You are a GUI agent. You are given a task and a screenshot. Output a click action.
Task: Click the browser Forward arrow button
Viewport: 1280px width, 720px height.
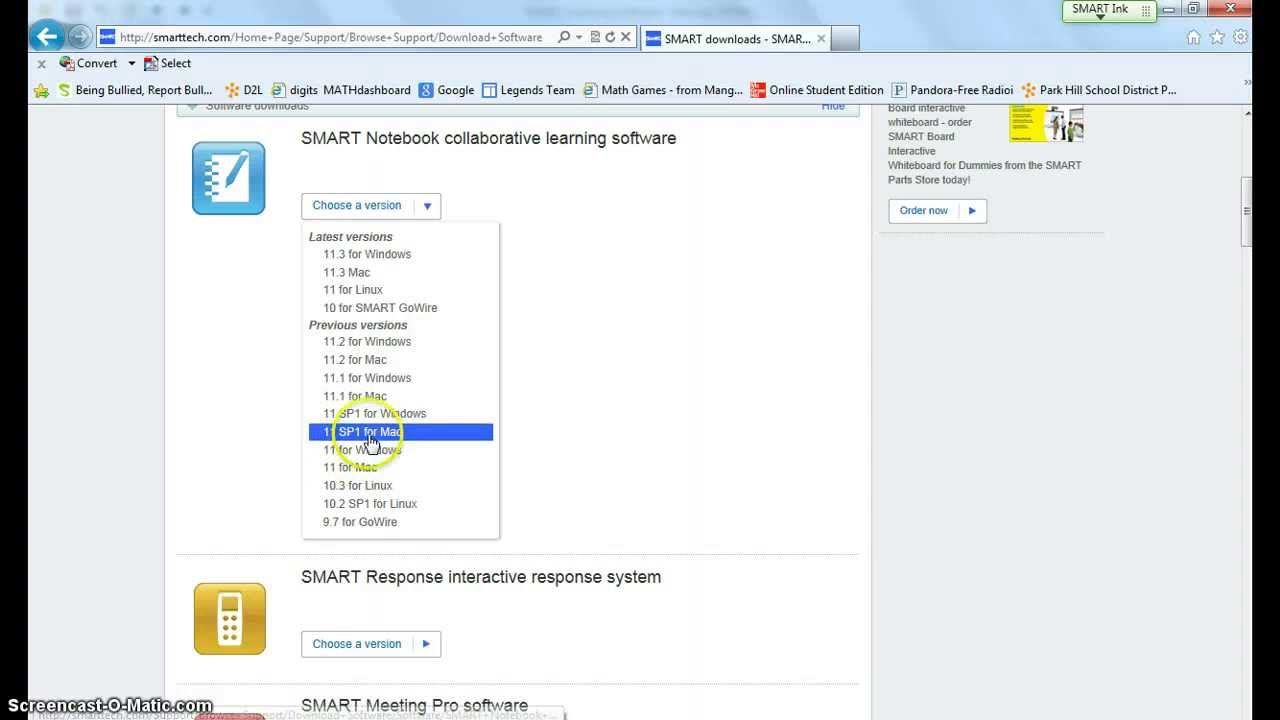tap(79, 38)
